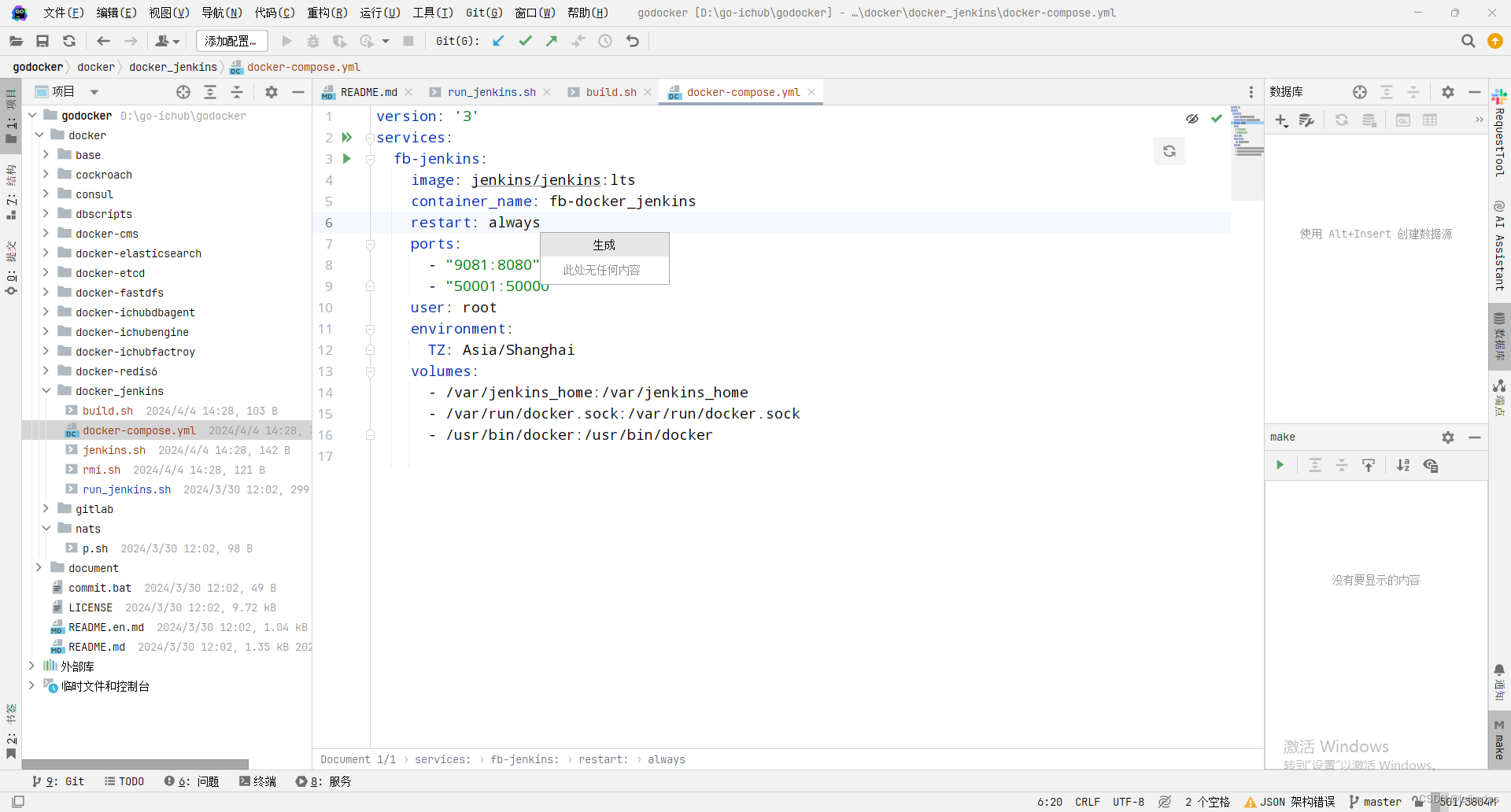Push commits with green Git arrow icon
The width and height of the screenshot is (1511, 812).
pos(552,41)
